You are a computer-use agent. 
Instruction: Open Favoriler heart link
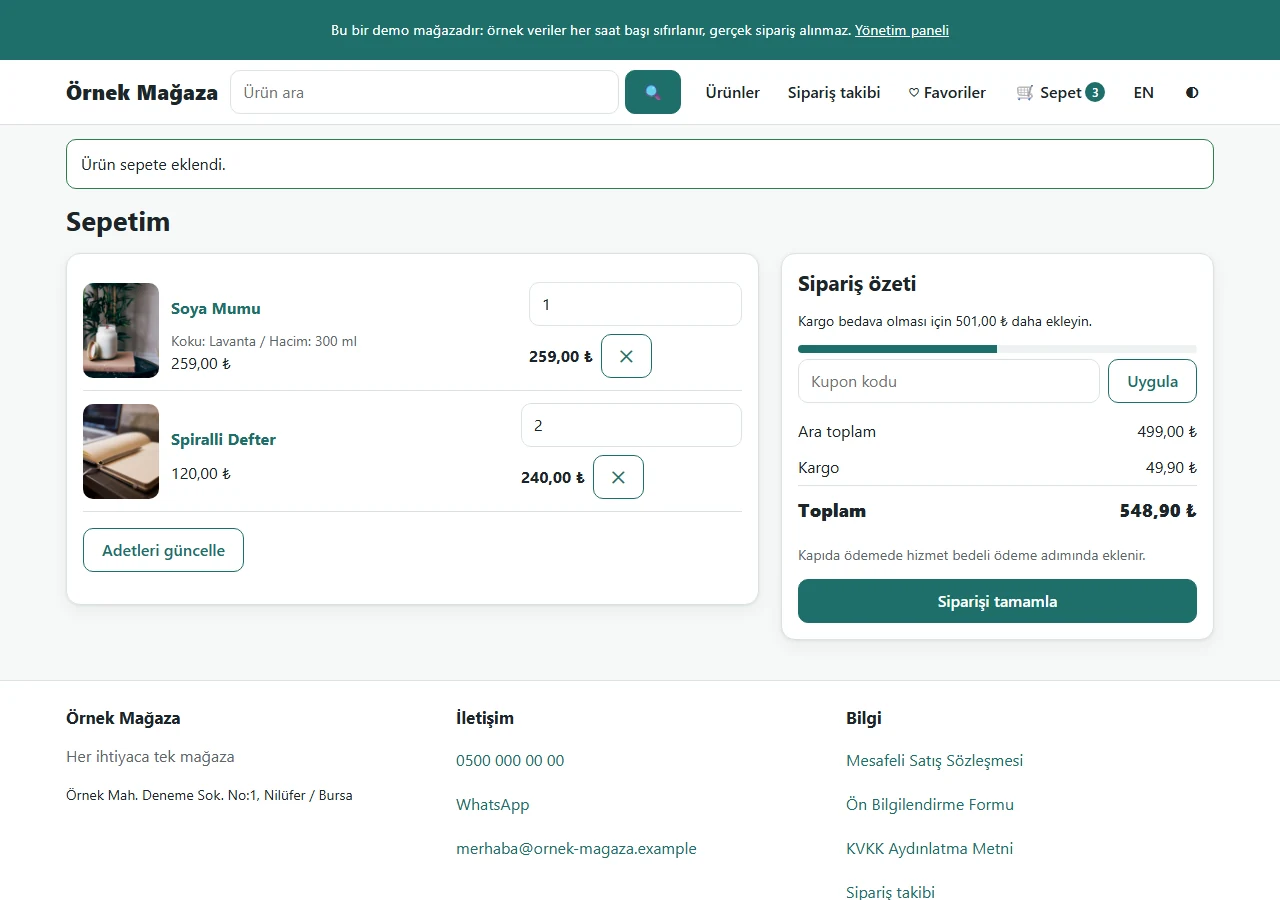(x=947, y=92)
